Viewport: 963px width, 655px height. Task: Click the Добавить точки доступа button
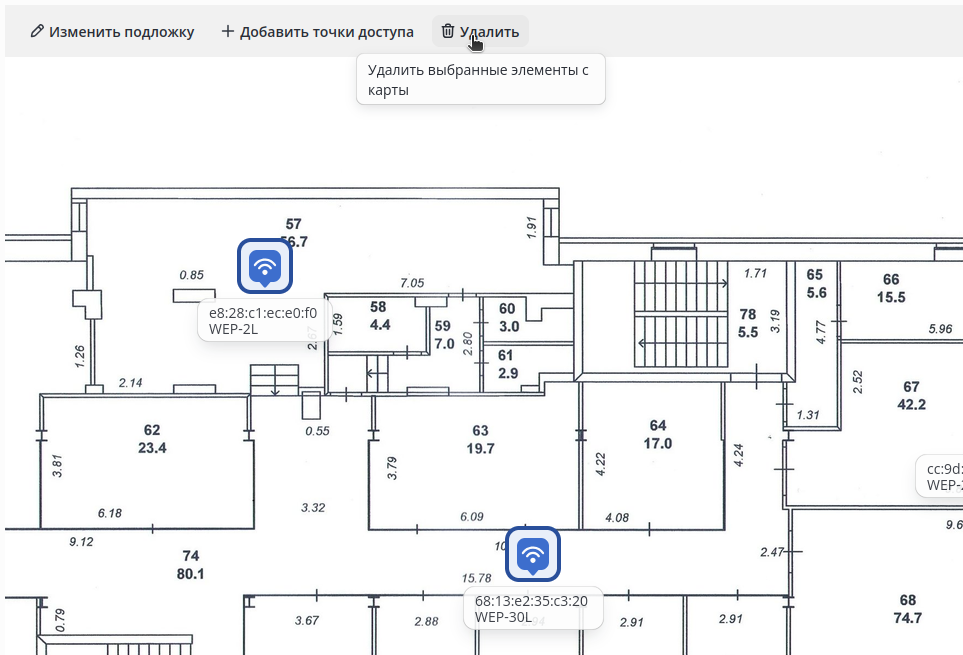[x=318, y=32]
